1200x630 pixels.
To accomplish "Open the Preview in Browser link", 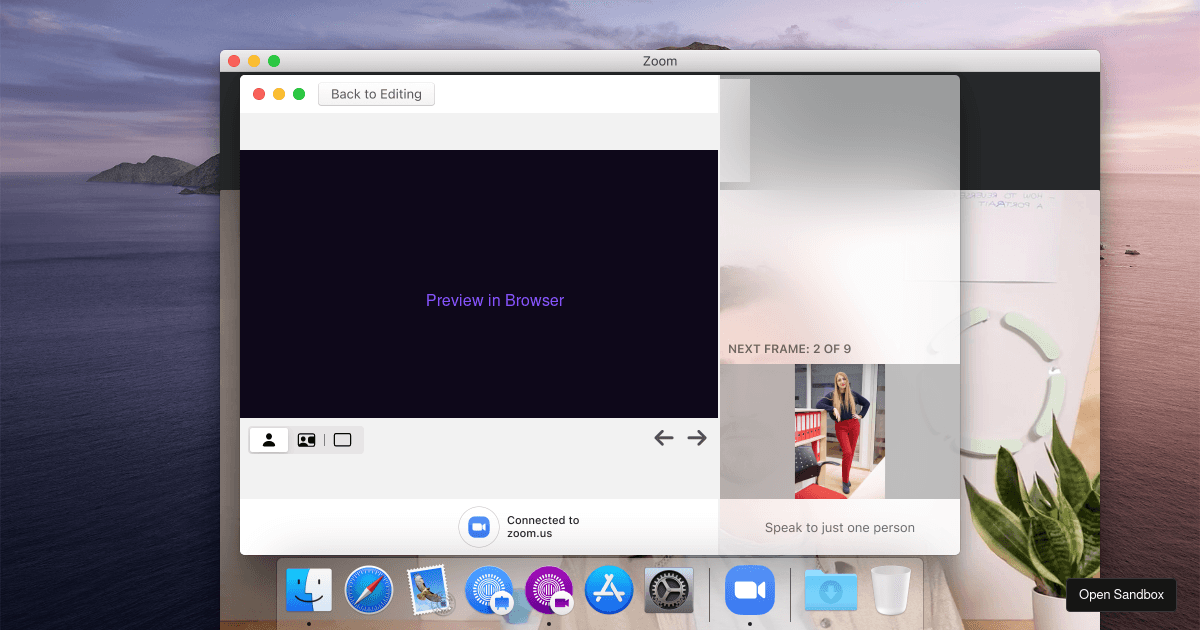I will pos(495,300).
